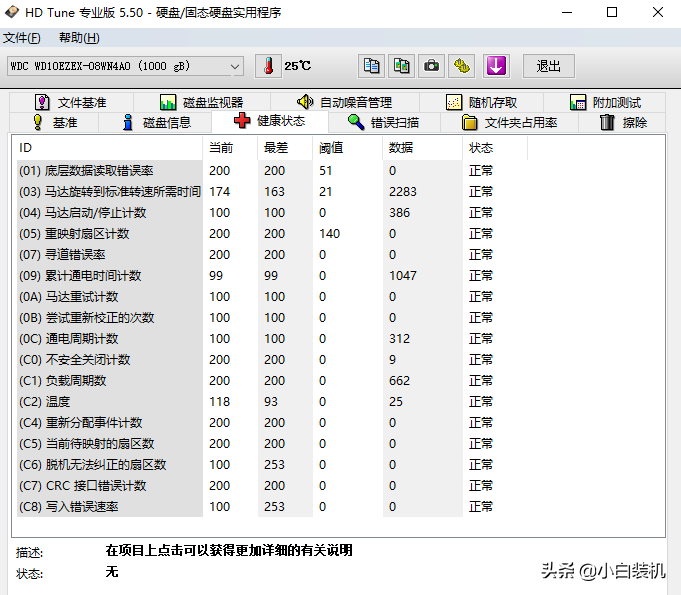Select row (C6) 脱机无法纠正的扇区数
Screen dimensions: 681x595
pos(272,465)
